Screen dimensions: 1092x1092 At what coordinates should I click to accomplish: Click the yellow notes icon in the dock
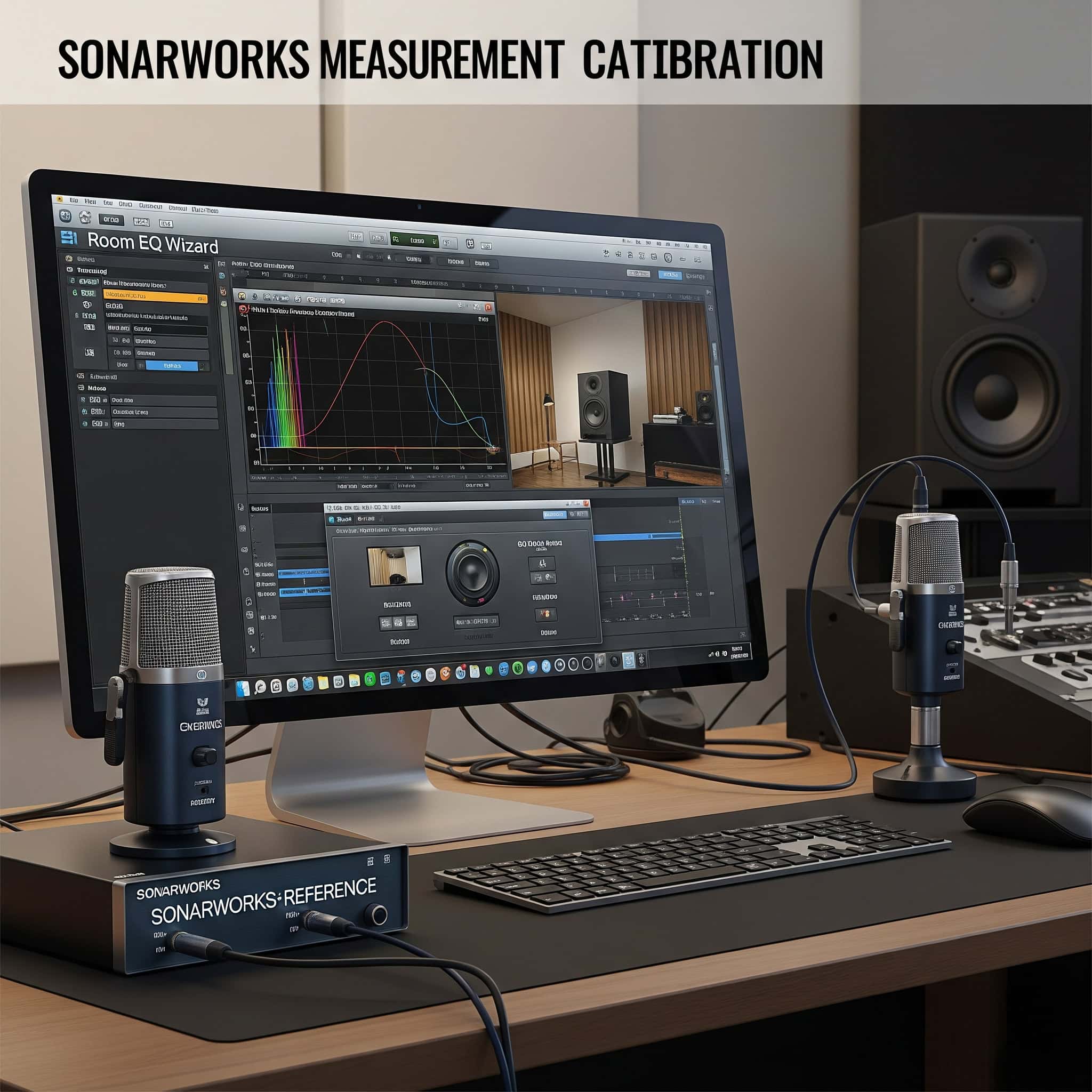pos(323,683)
